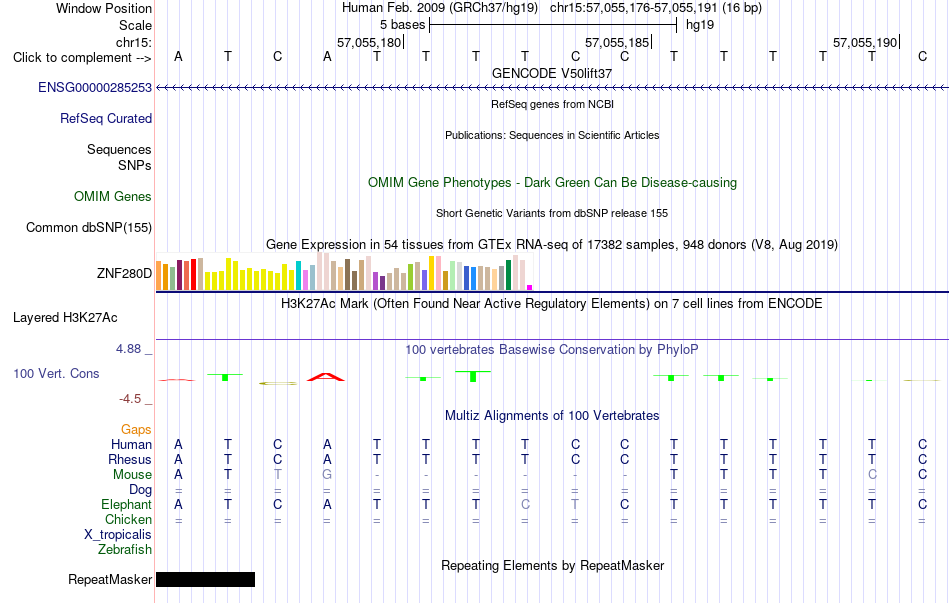Viewport: 950px width, 603px height.
Task: Click the 4.88 conservation scale value
Action: tap(128, 349)
